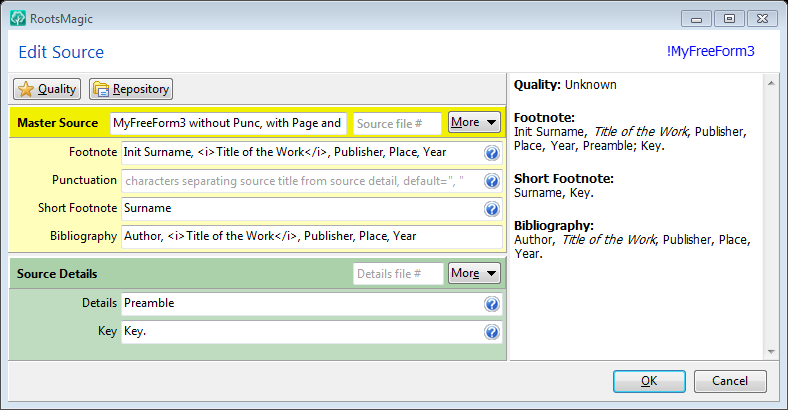
Task: Minimize the RootsMagic window
Action: [x=697, y=19]
